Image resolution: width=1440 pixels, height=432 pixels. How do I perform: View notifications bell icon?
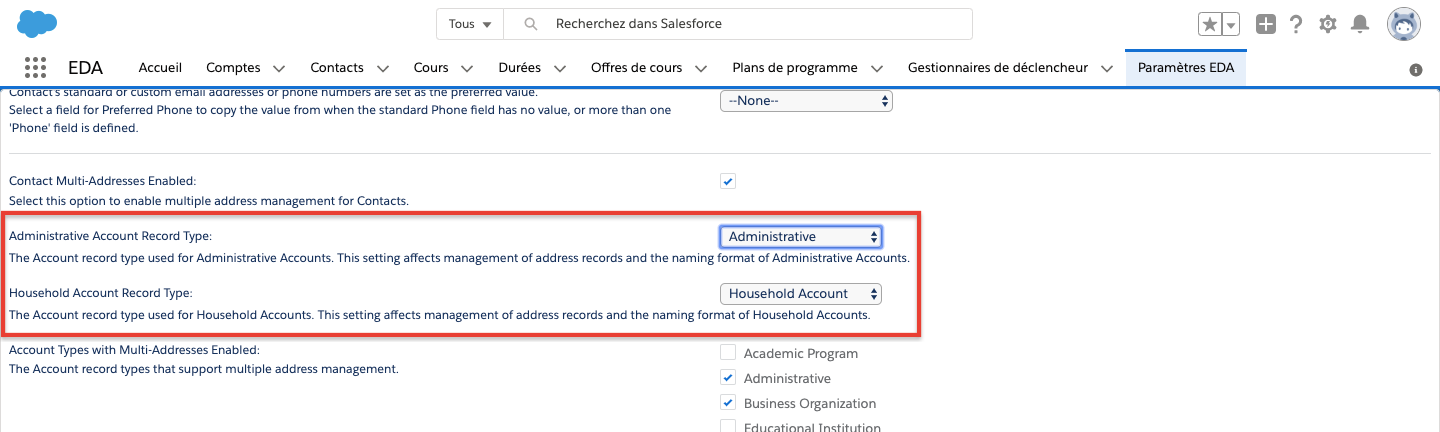pos(1359,24)
